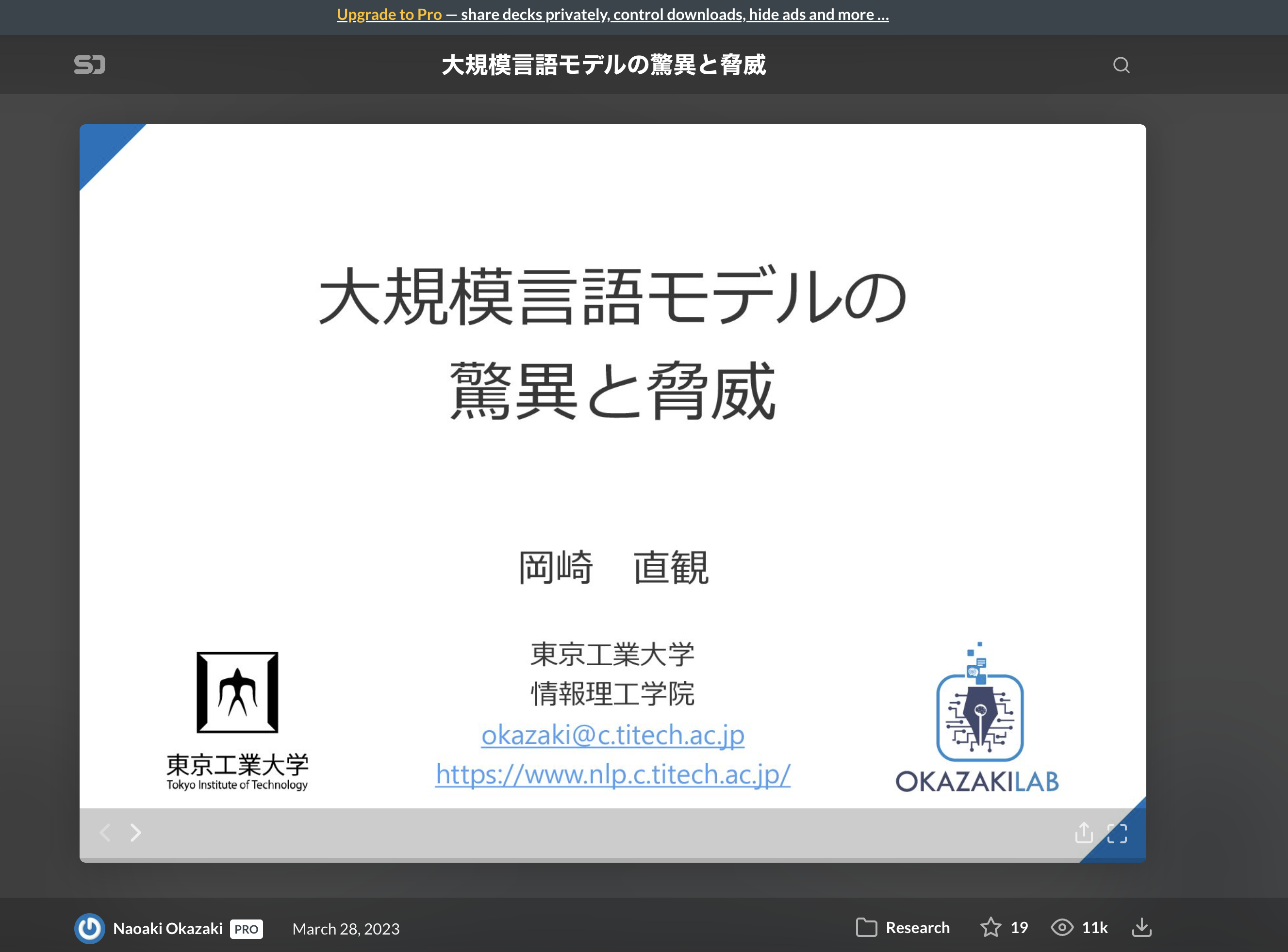The width and height of the screenshot is (1288, 952).
Task: Go to the next slide arrow
Action: click(x=135, y=832)
